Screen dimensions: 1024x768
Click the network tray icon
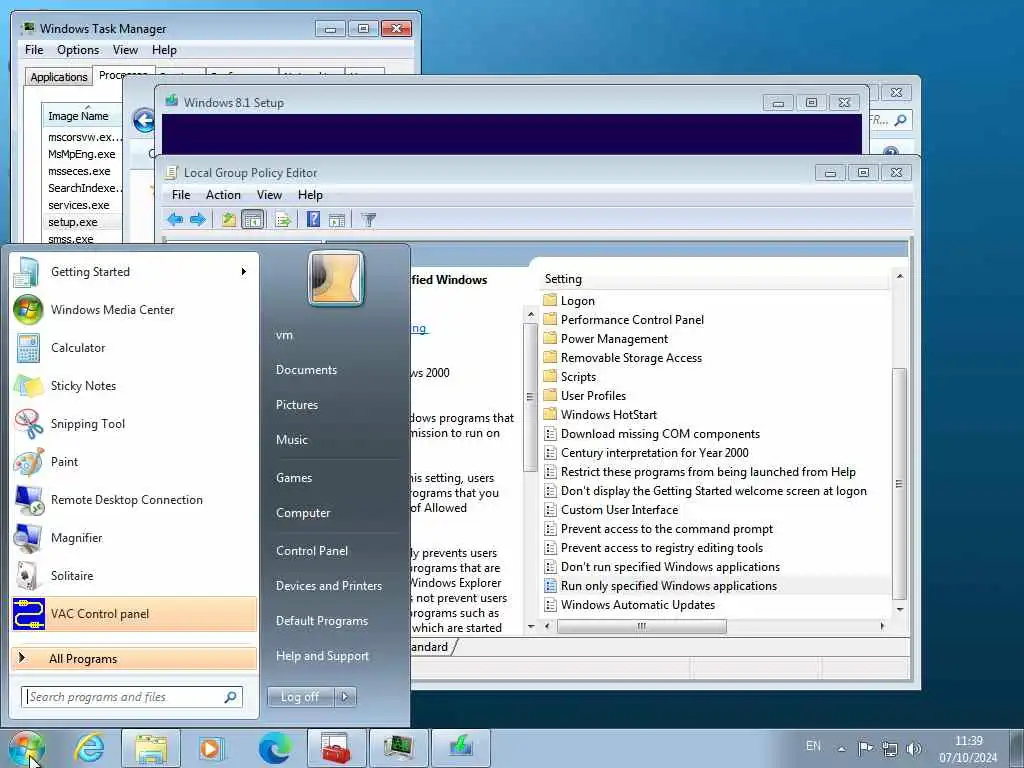click(x=889, y=748)
